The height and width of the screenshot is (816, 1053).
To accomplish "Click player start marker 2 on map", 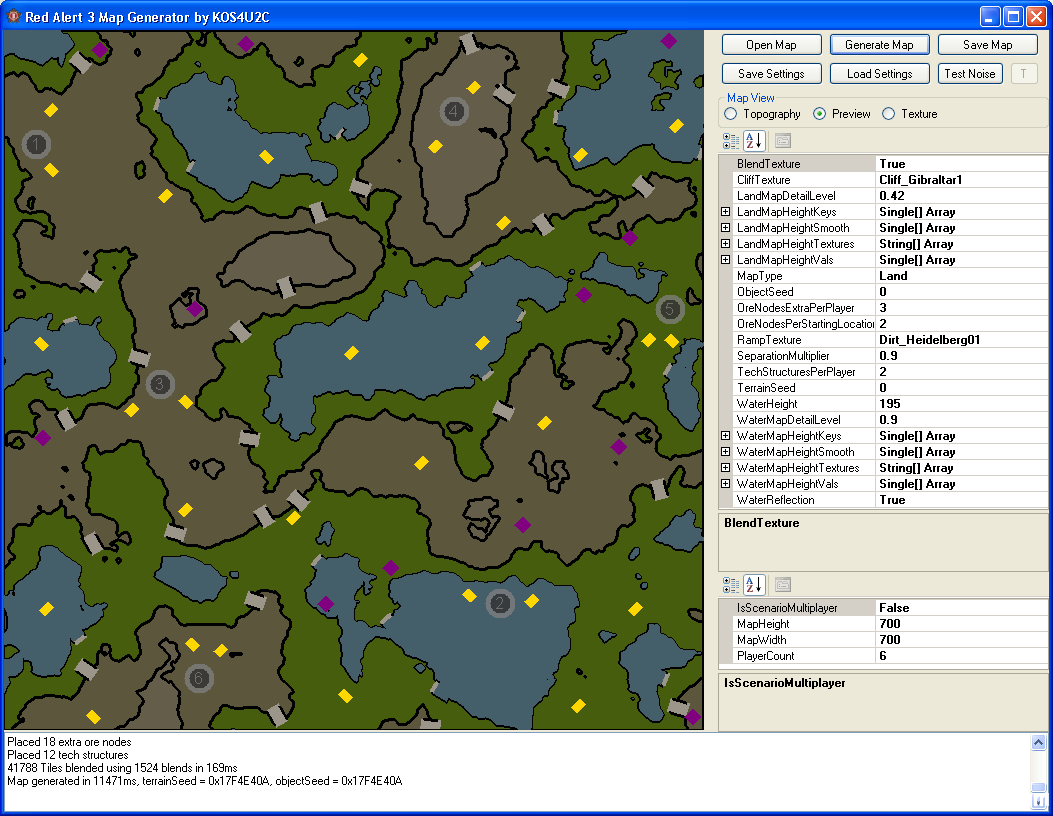I will coord(500,604).
